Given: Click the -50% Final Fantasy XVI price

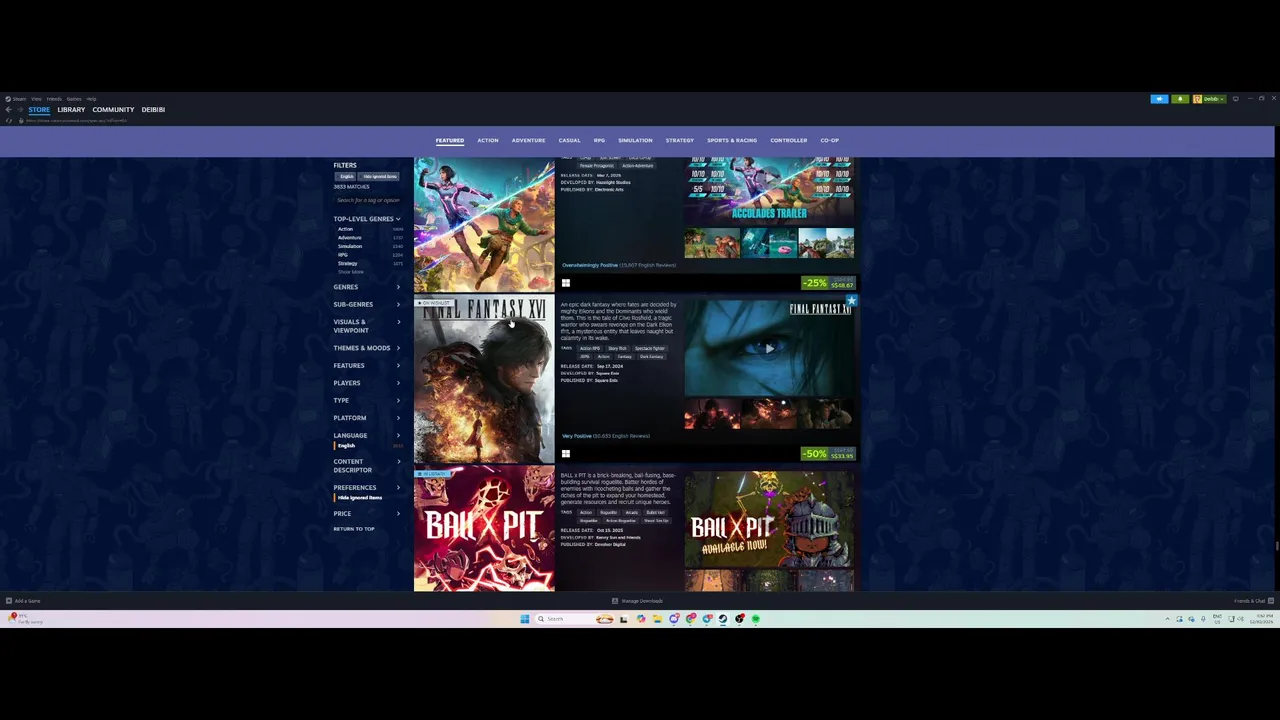Looking at the screenshot, I should coord(827,454).
